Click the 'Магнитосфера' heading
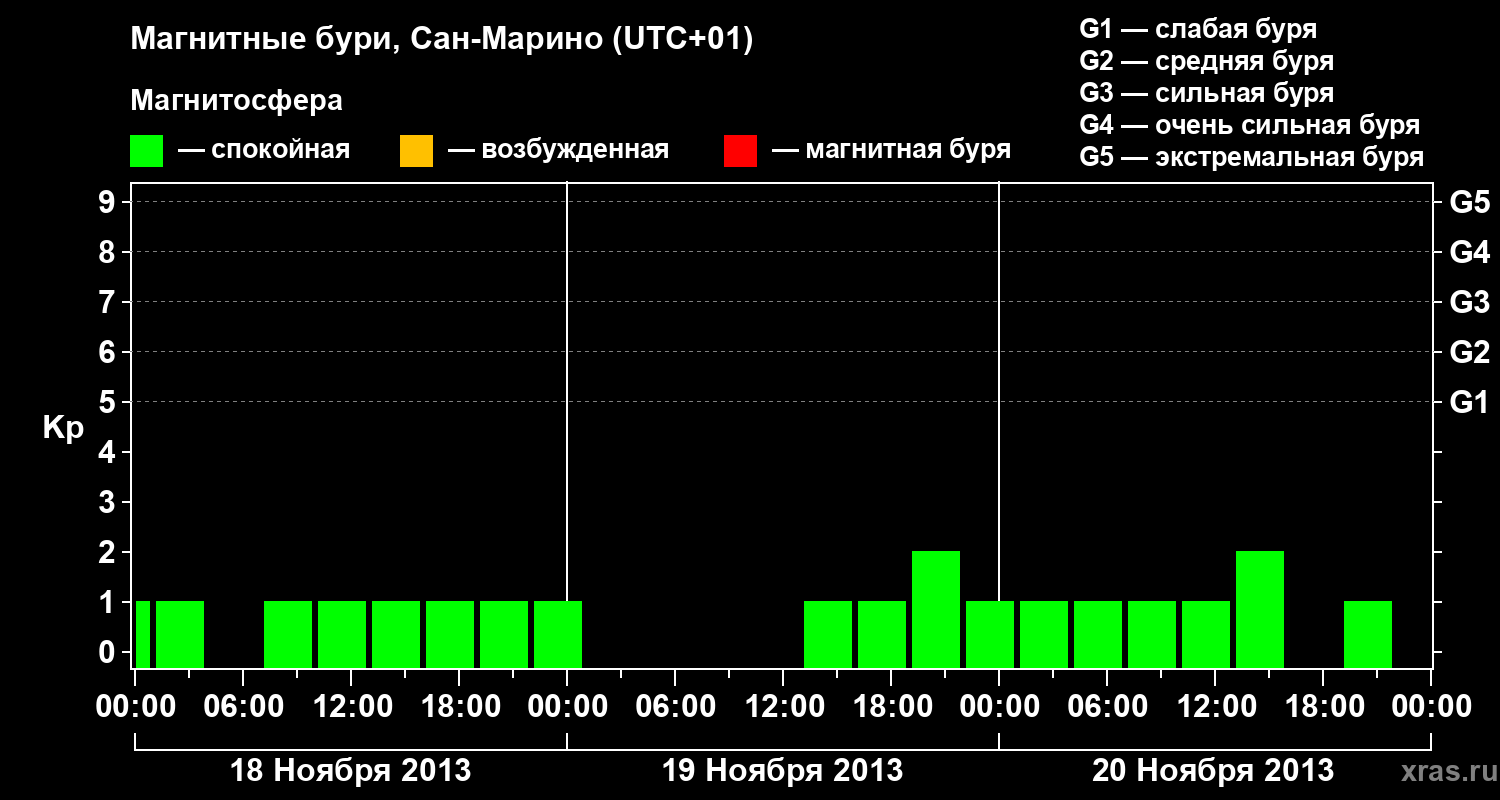Image resolution: width=1500 pixels, height=800 pixels. (x=237, y=101)
